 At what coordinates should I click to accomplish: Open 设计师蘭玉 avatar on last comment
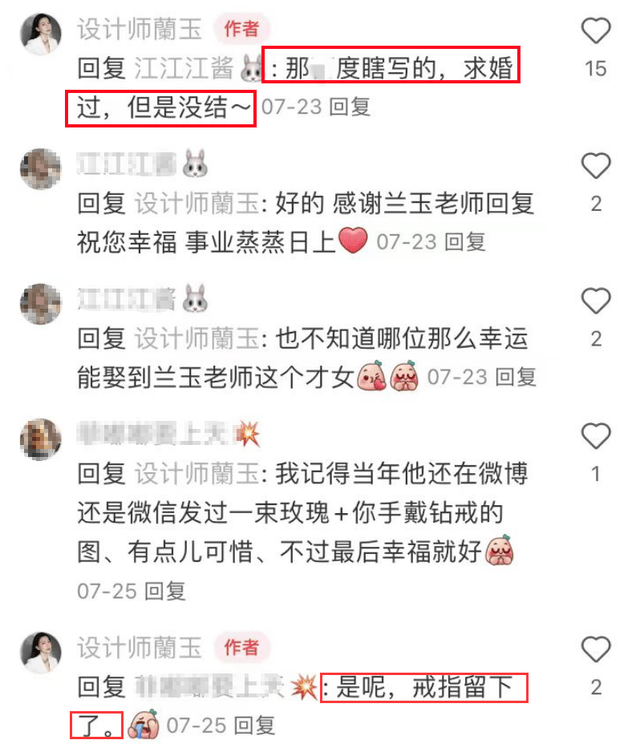(41, 652)
